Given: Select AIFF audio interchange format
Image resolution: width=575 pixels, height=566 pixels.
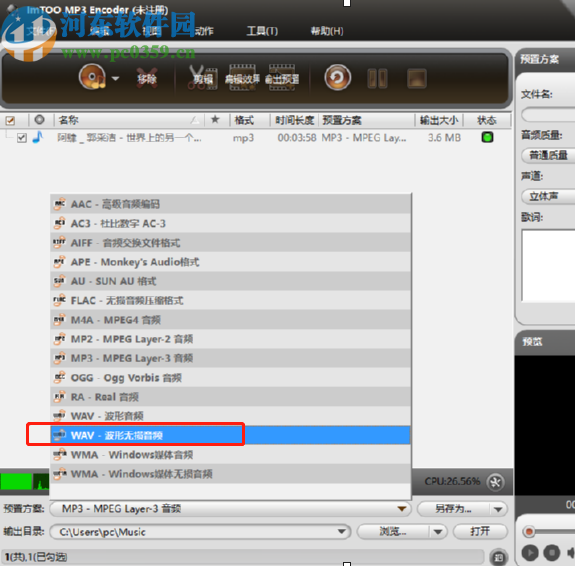Looking at the screenshot, I should pyautogui.click(x=230, y=242).
